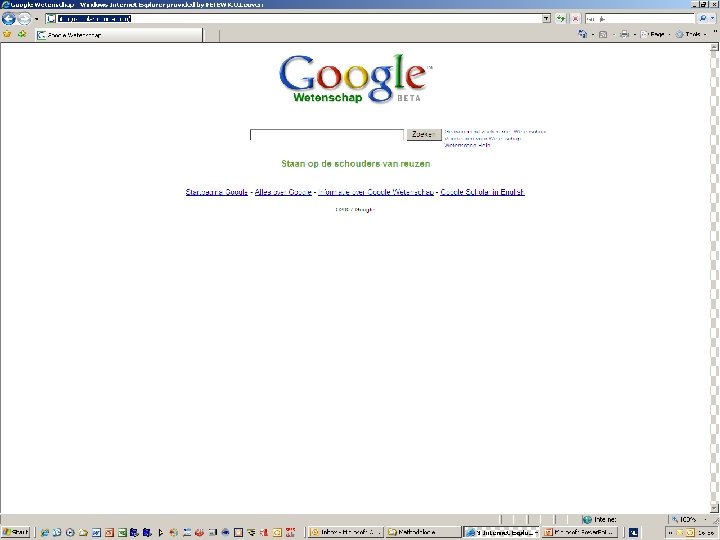Click the folder icon in Quick Launch
Screen dimensions: 720x540
83,532
